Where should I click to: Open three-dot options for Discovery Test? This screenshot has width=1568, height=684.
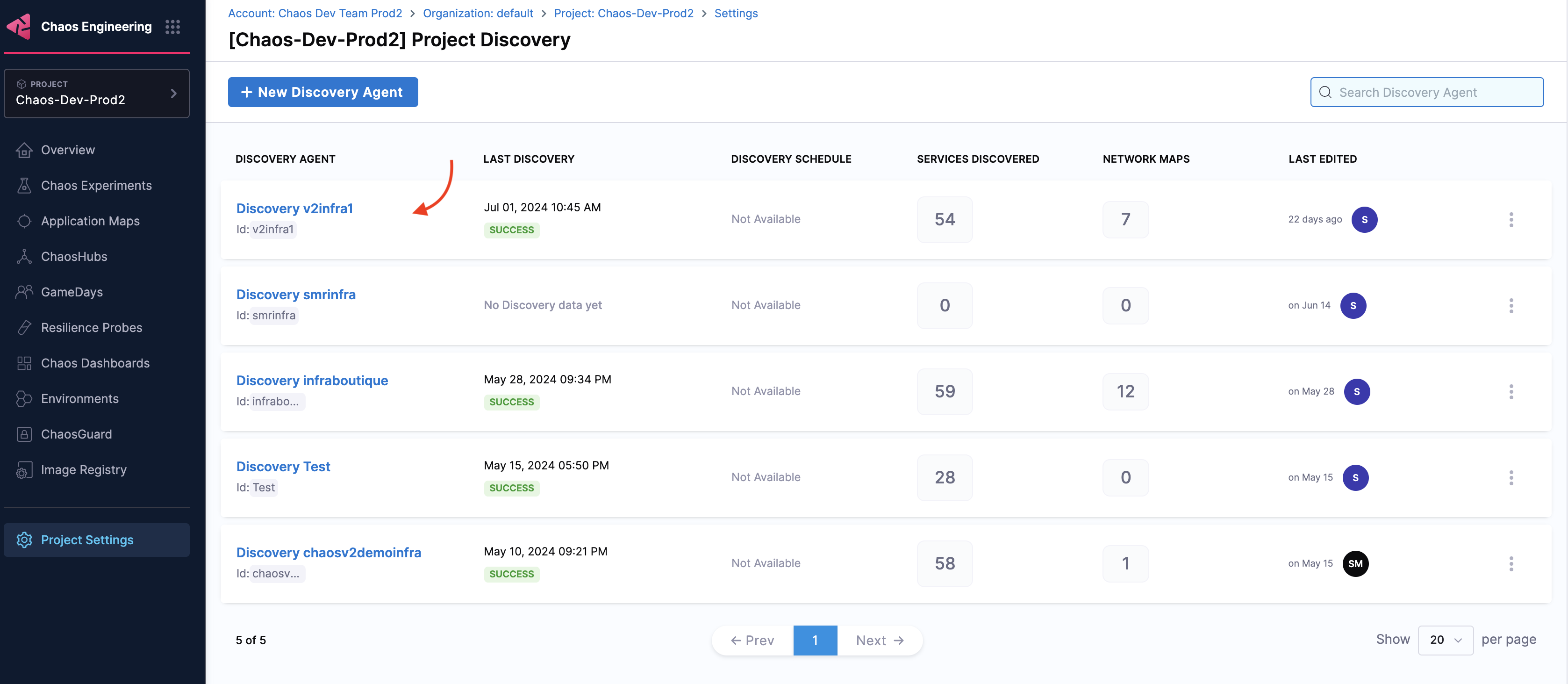pyautogui.click(x=1511, y=477)
